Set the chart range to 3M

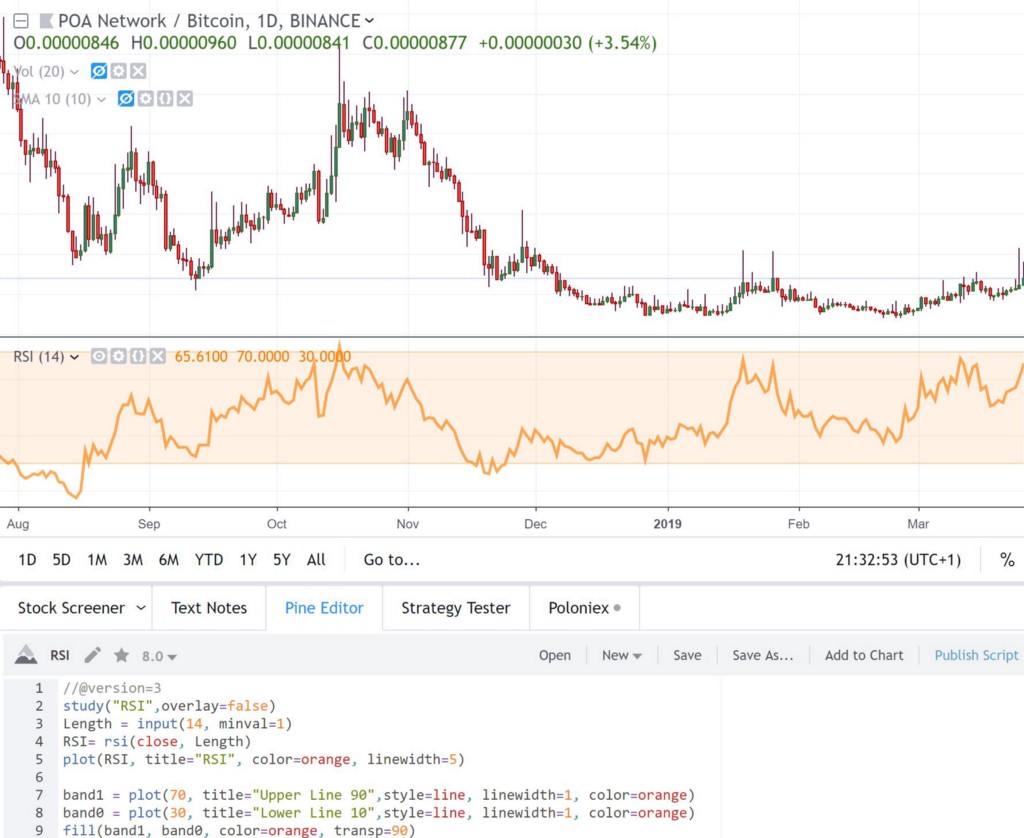click(133, 560)
